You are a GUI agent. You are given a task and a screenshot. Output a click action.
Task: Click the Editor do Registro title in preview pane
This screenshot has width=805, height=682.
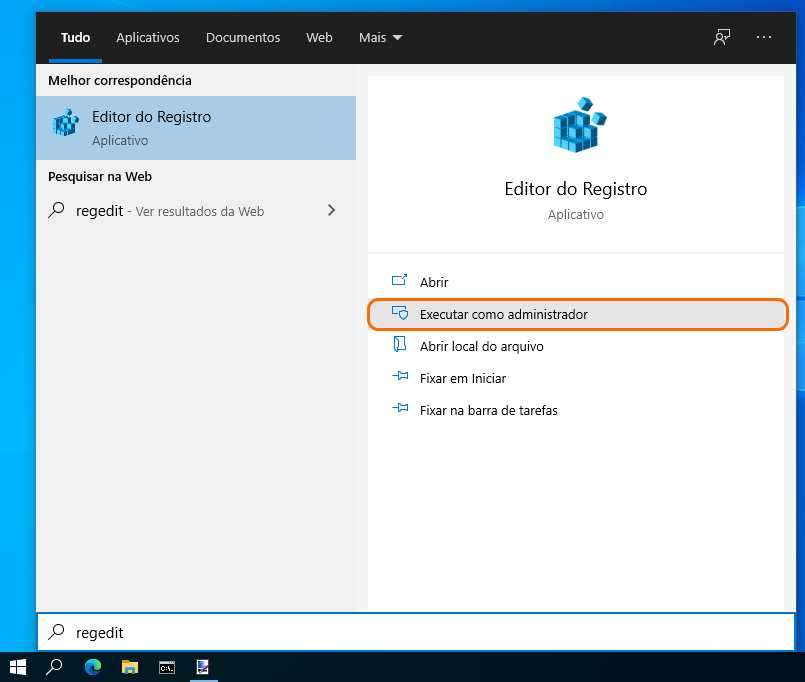576,189
